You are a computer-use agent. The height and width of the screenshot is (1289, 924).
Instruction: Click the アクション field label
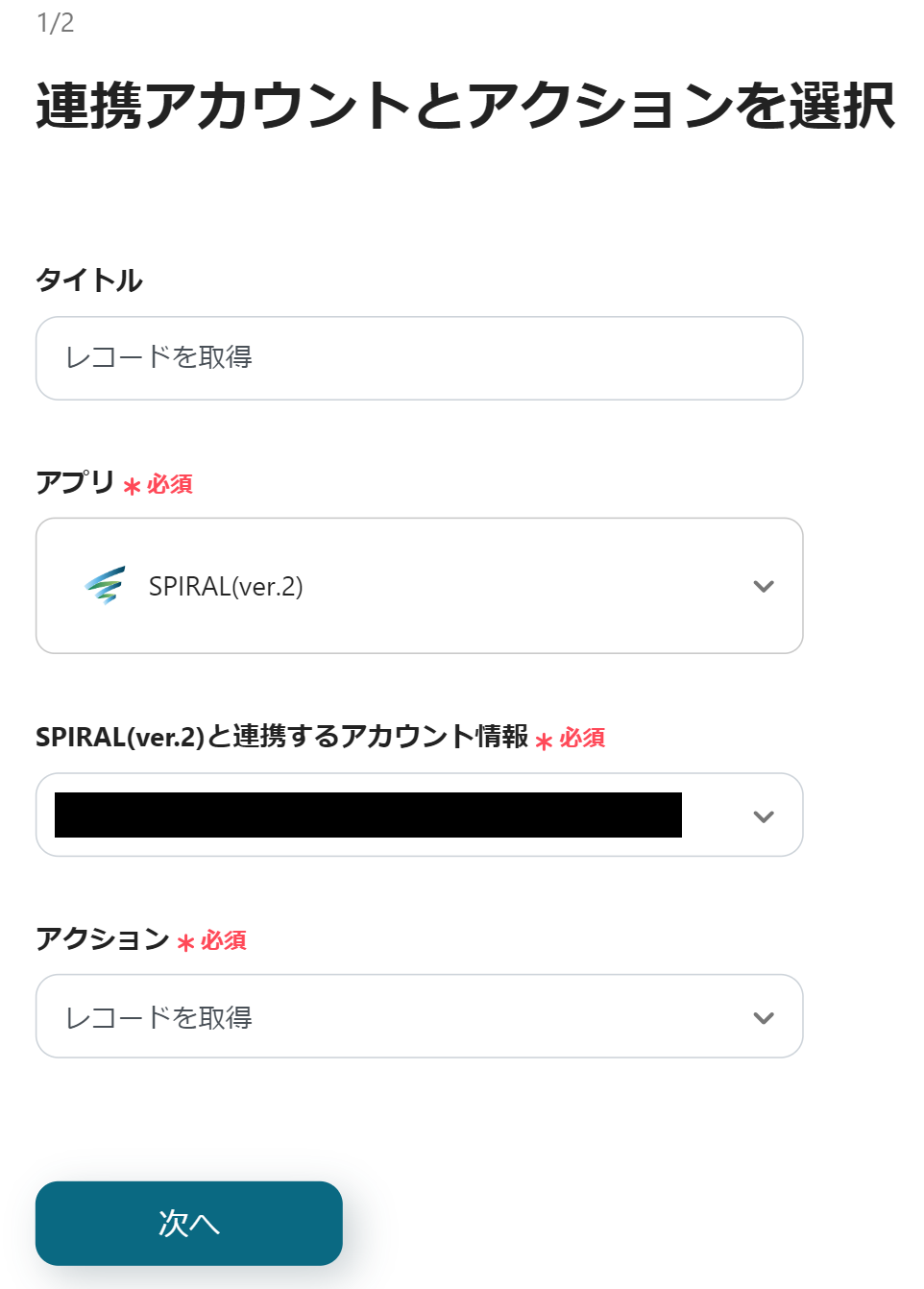click(x=102, y=938)
